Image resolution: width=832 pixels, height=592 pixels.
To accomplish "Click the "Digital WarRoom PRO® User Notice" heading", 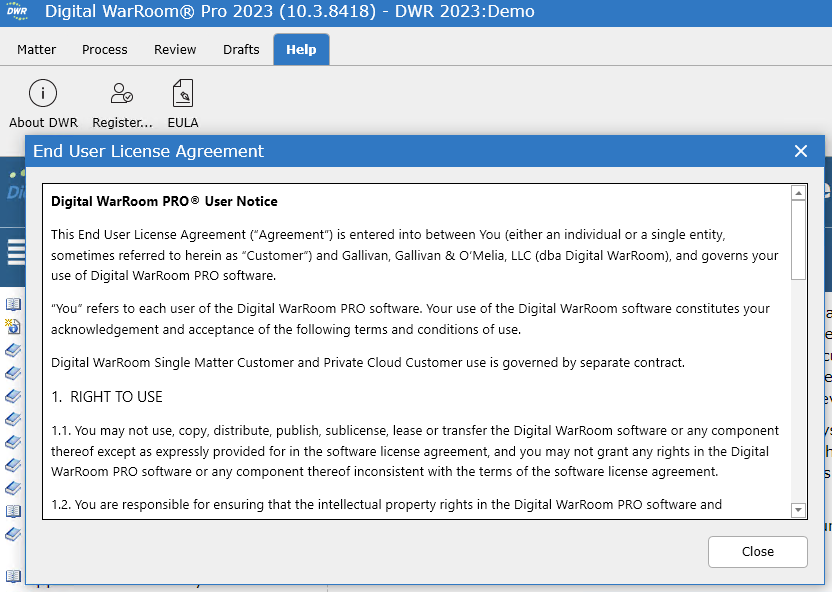I will [x=164, y=202].
